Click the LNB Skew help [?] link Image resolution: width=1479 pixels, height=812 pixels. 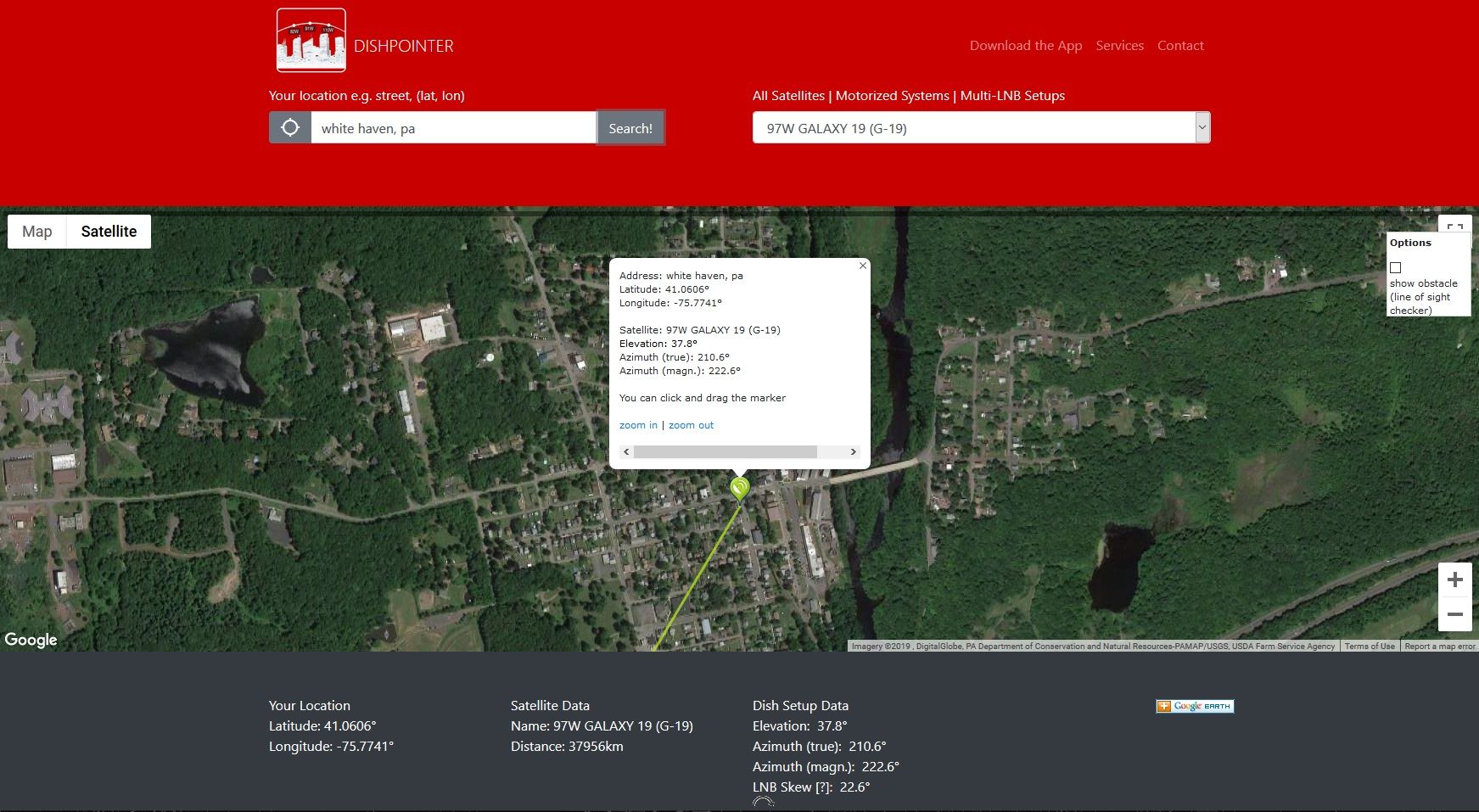(822, 787)
